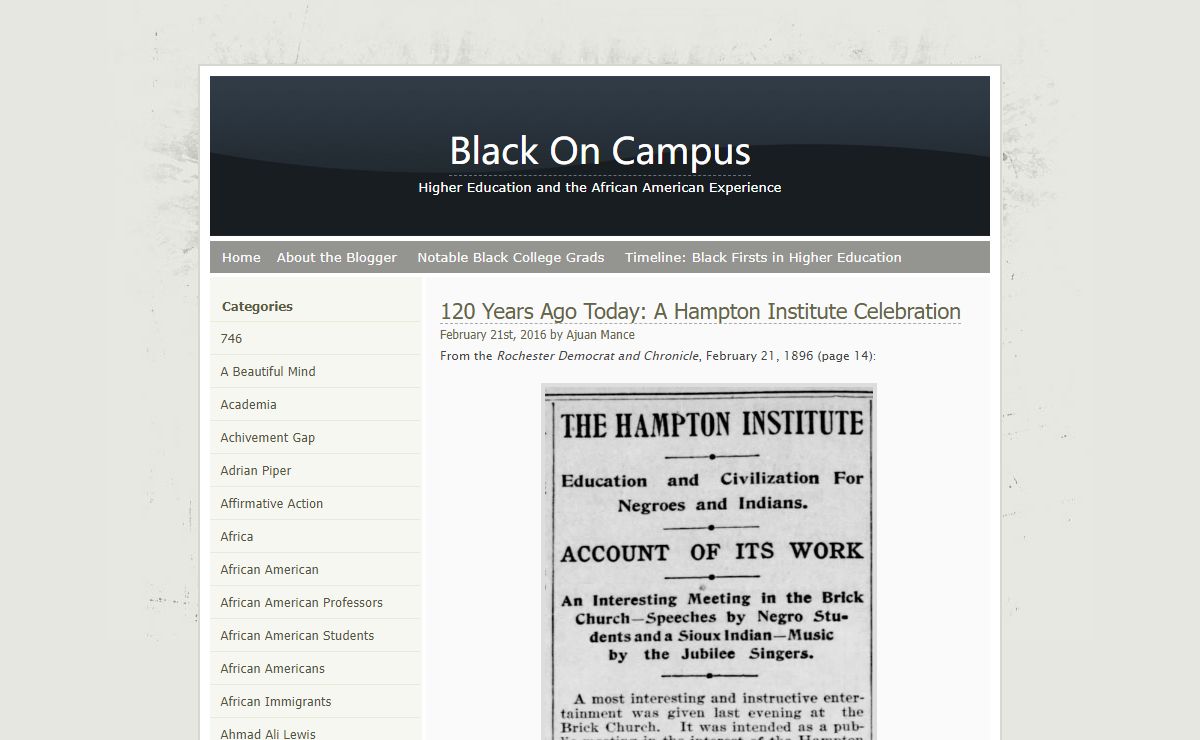
Task: Click the Hampton Institute newspaper clipping image
Action: [x=709, y=562]
